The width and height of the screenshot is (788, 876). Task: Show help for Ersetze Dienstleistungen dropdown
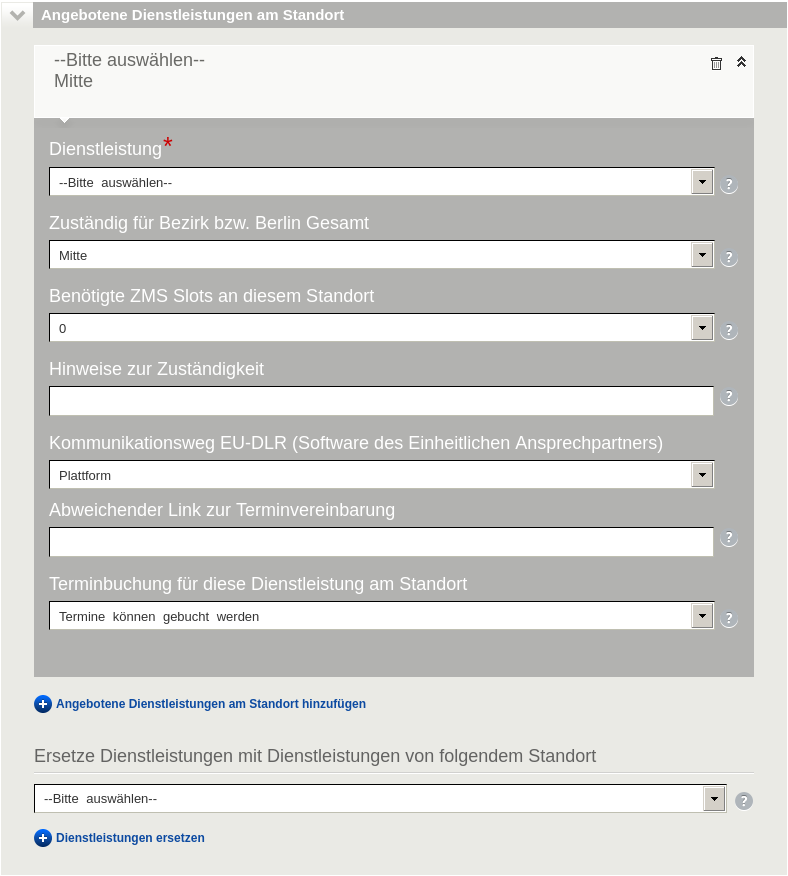tap(743, 801)
